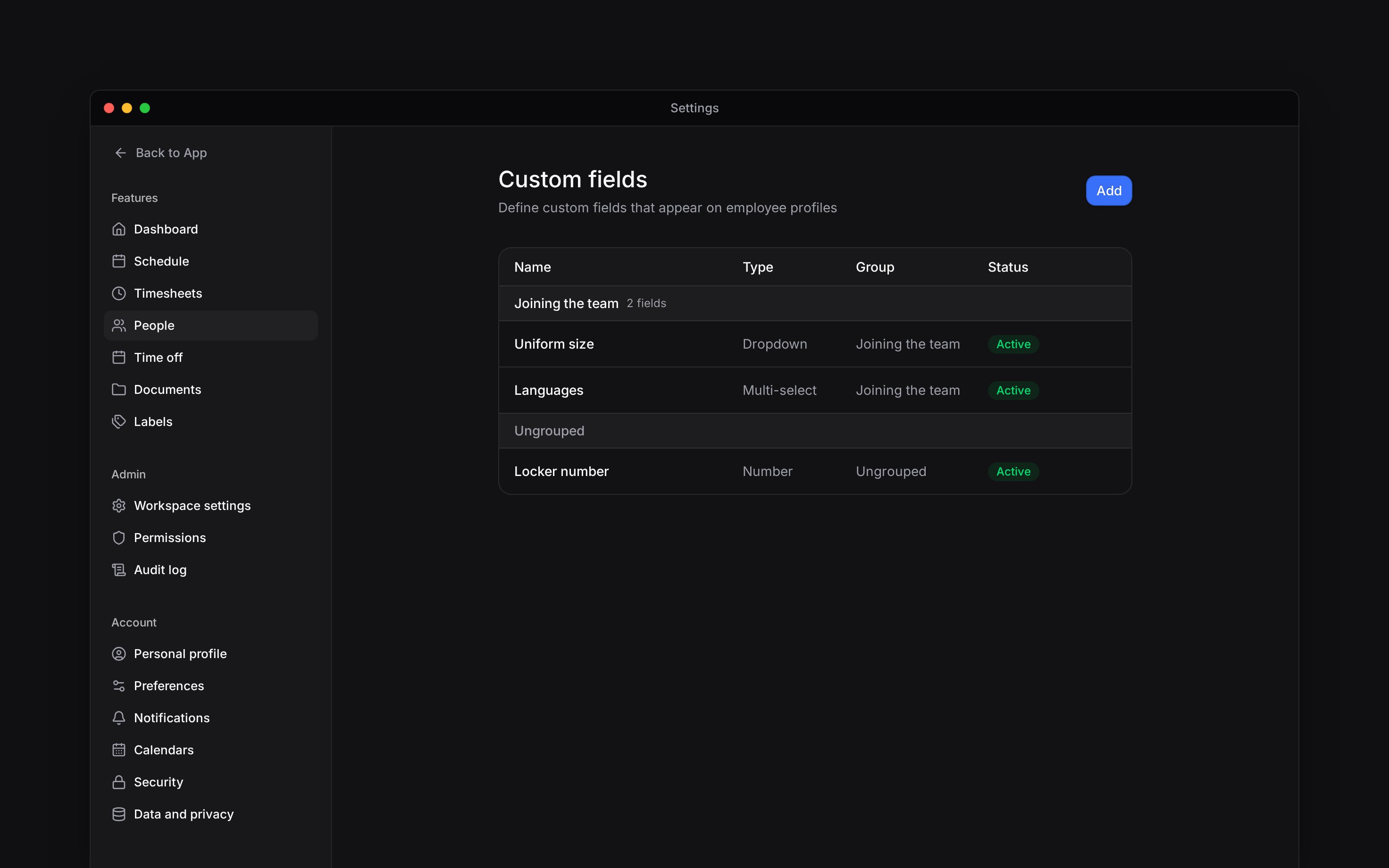The width and height of the screenshot is (1389, 868).
Task: Open Data and privacy page
Action: 210,815
